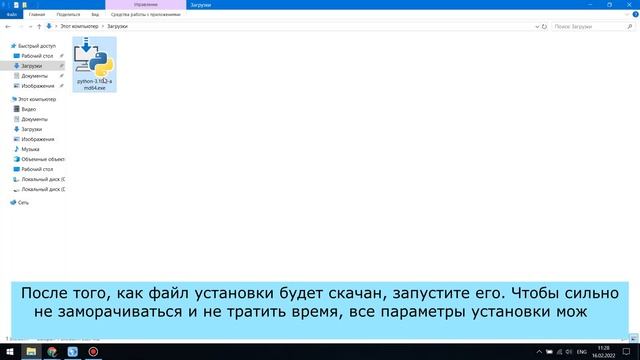Screen dimensions: 640x360
Task: Select the Управление contextual tab header
Action: pos(146,5)
